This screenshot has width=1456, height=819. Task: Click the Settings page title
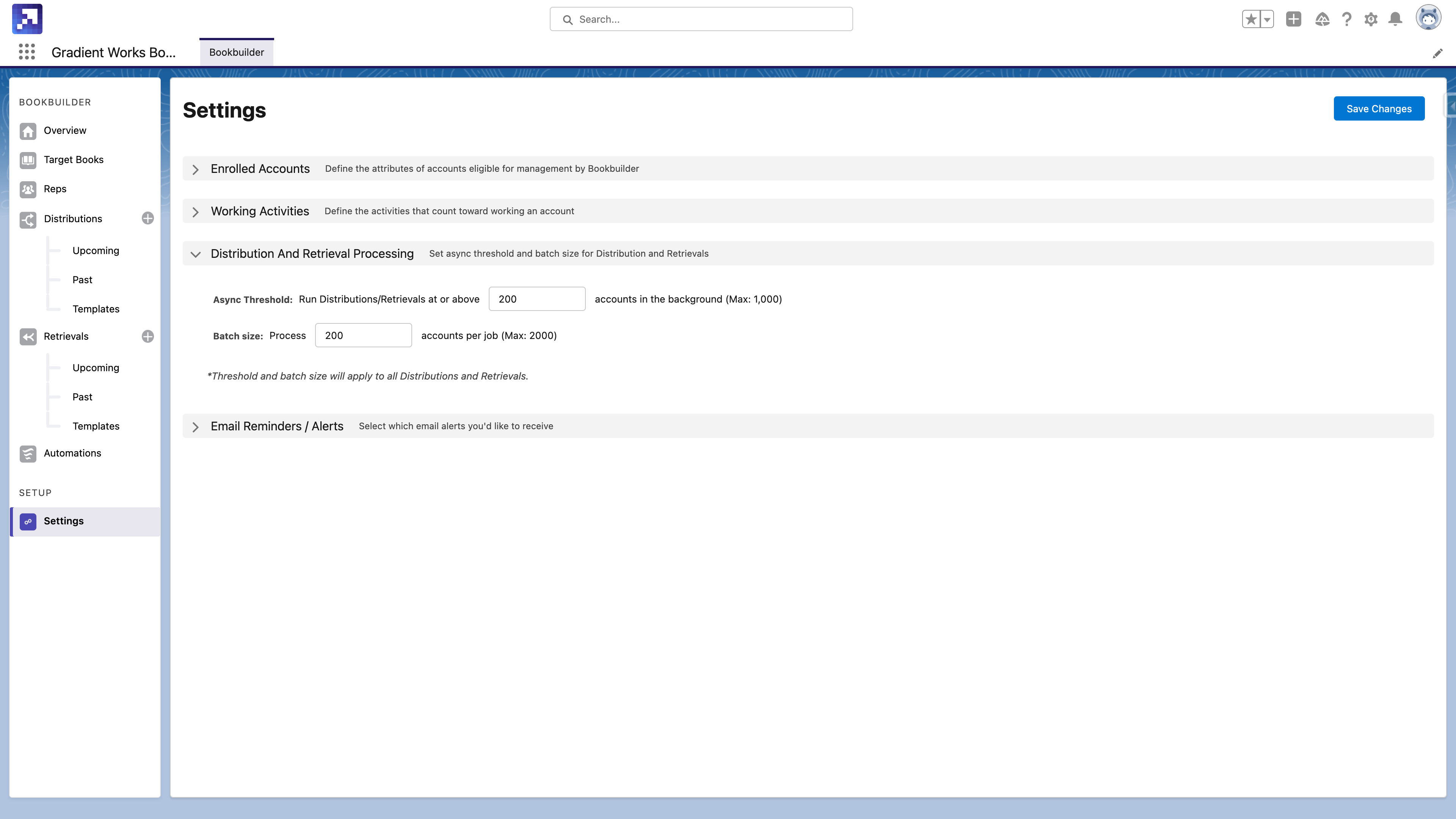tap(224, 110)
